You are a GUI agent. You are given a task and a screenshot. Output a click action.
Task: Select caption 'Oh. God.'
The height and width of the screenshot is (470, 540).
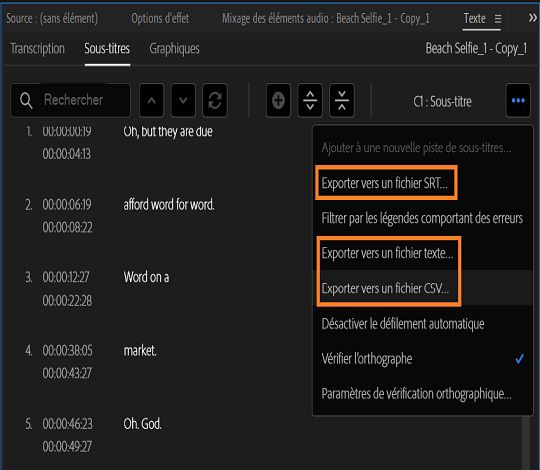(143, 424)
